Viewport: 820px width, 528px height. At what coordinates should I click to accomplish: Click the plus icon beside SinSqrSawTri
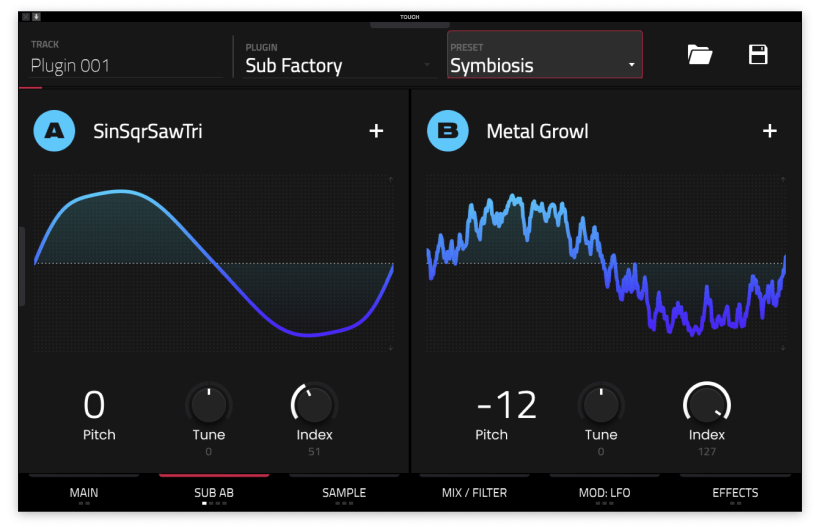click(x=376, y=131)
